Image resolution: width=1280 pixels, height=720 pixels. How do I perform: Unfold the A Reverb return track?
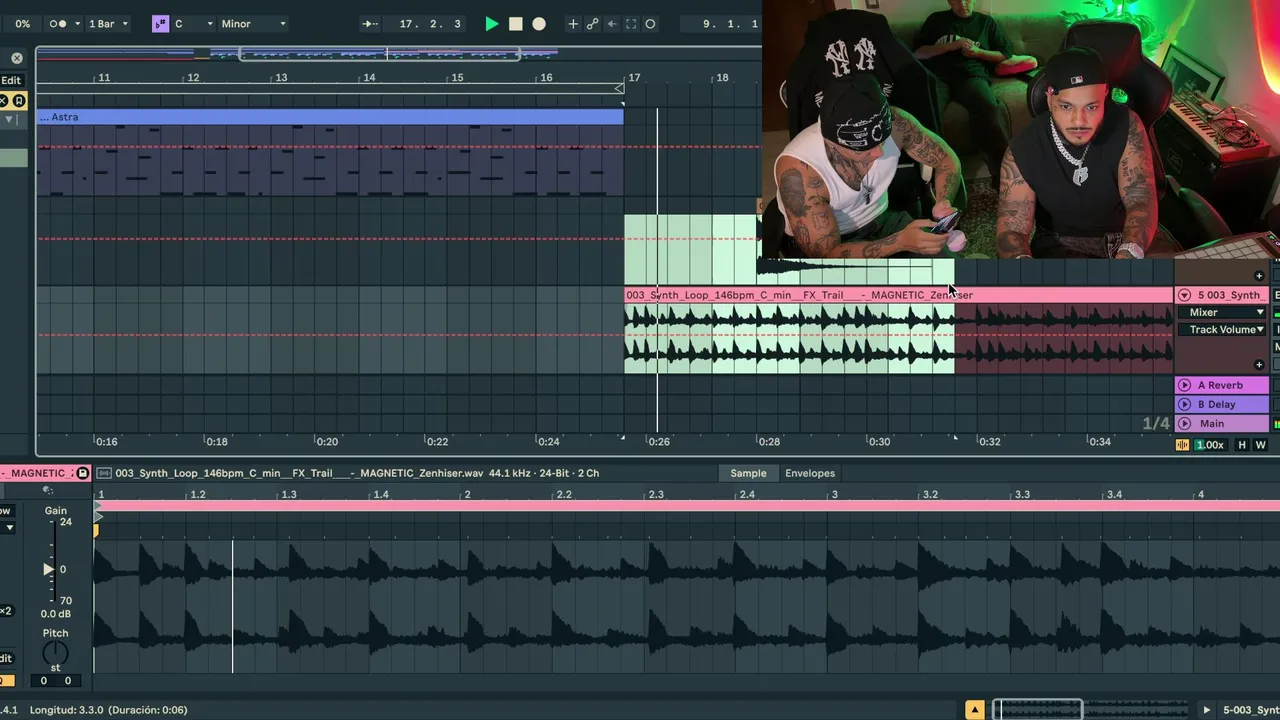(1184, 385)
